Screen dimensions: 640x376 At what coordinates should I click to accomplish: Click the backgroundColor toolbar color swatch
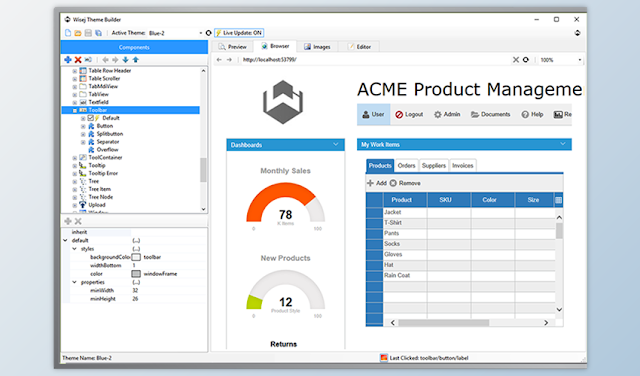(x=136, y=257)
